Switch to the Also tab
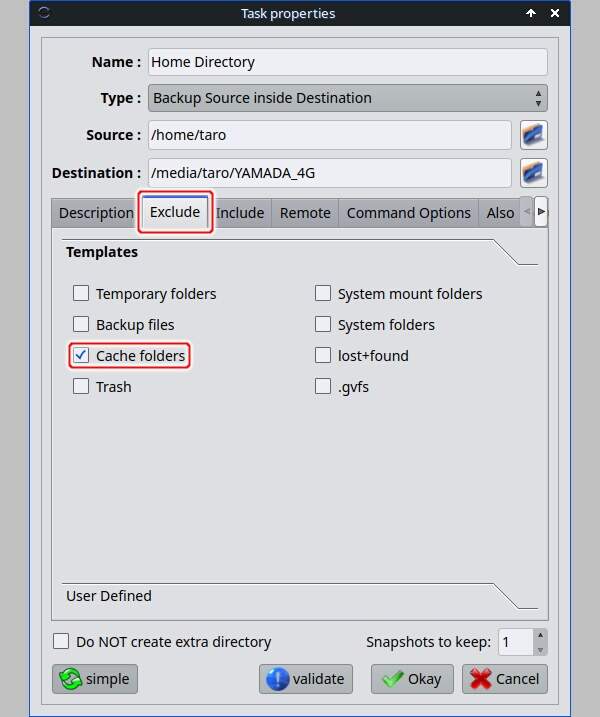The image size is (600, 717). [x=500, y=213]
